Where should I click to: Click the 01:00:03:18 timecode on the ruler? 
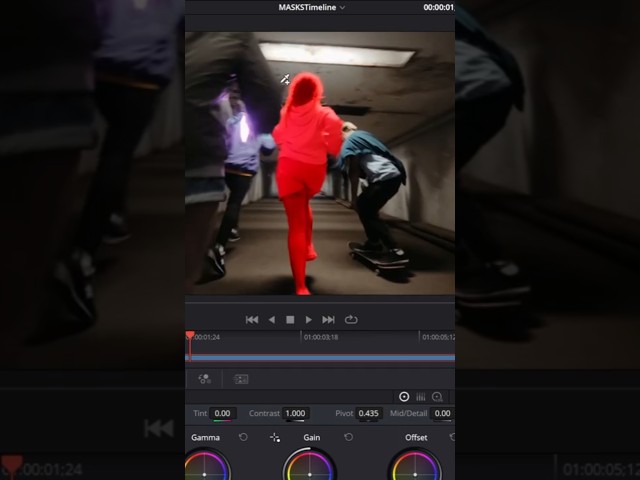click(x=321, y=337)
